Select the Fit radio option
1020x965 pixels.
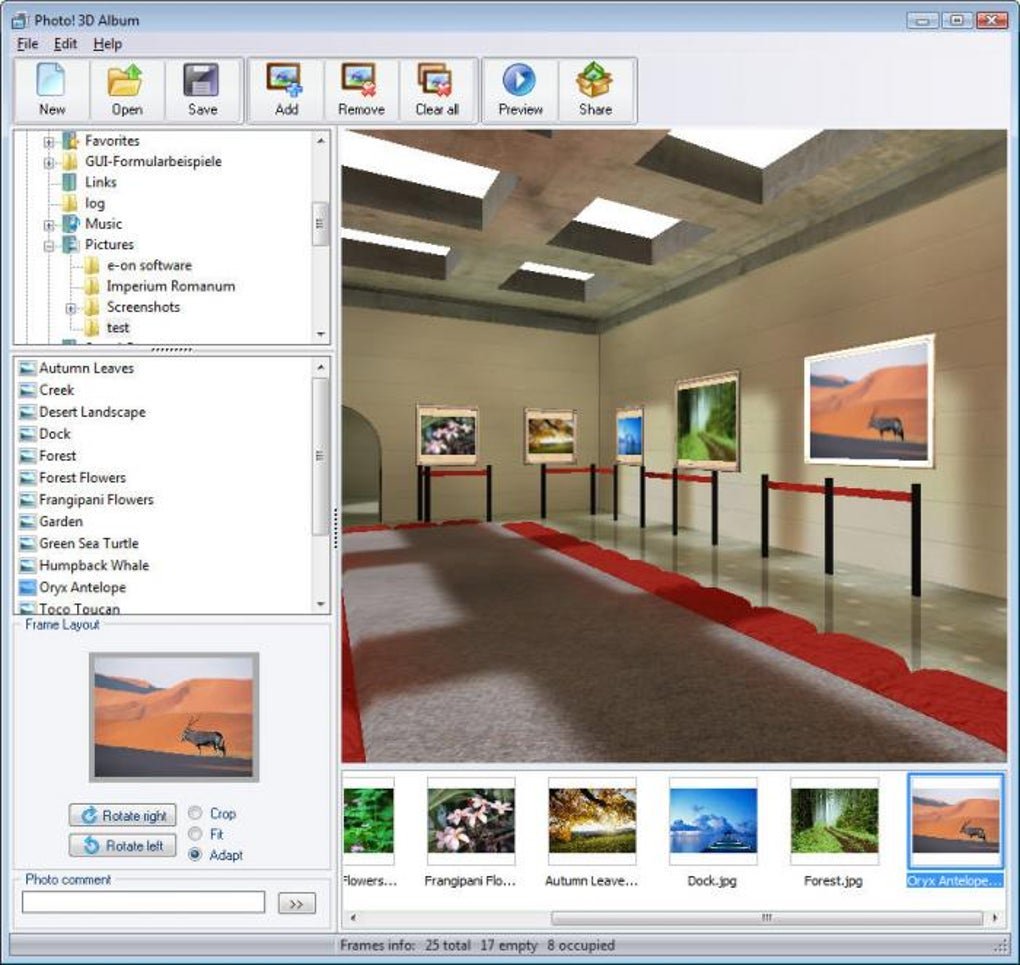(x=195, y=834)
